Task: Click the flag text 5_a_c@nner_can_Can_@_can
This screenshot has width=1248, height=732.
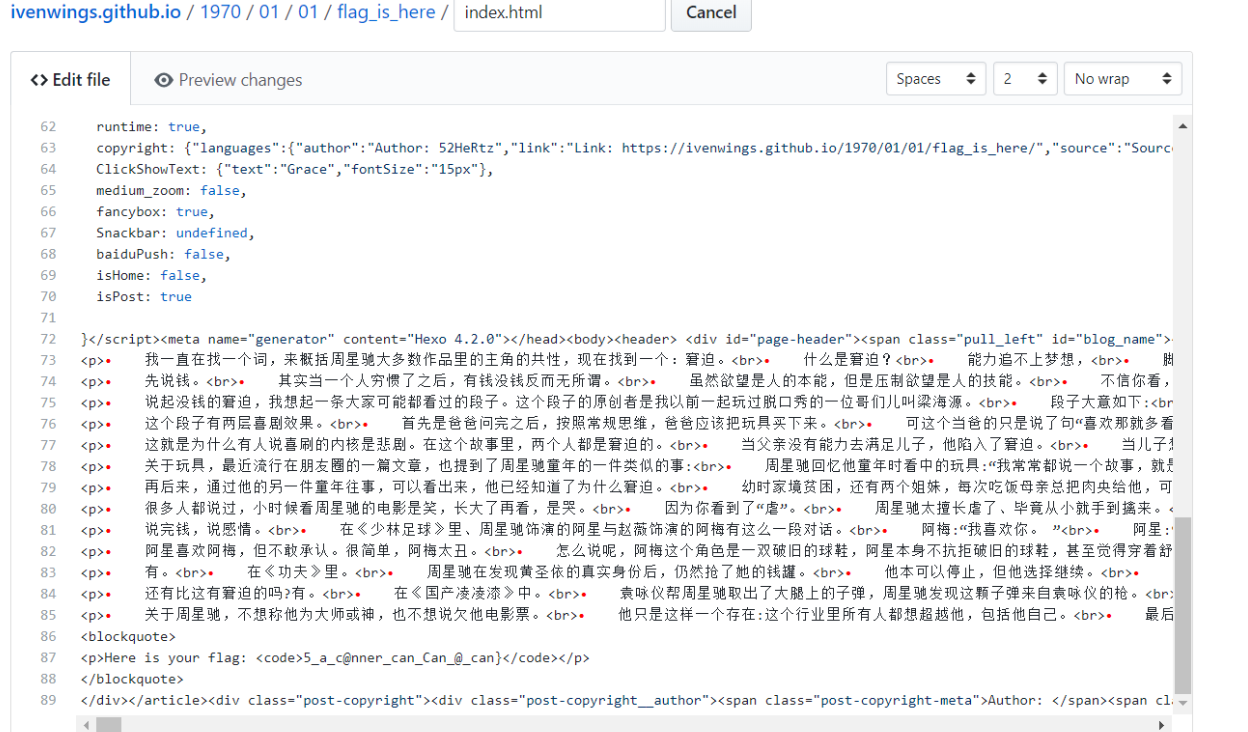Action: tap(401, 657)
